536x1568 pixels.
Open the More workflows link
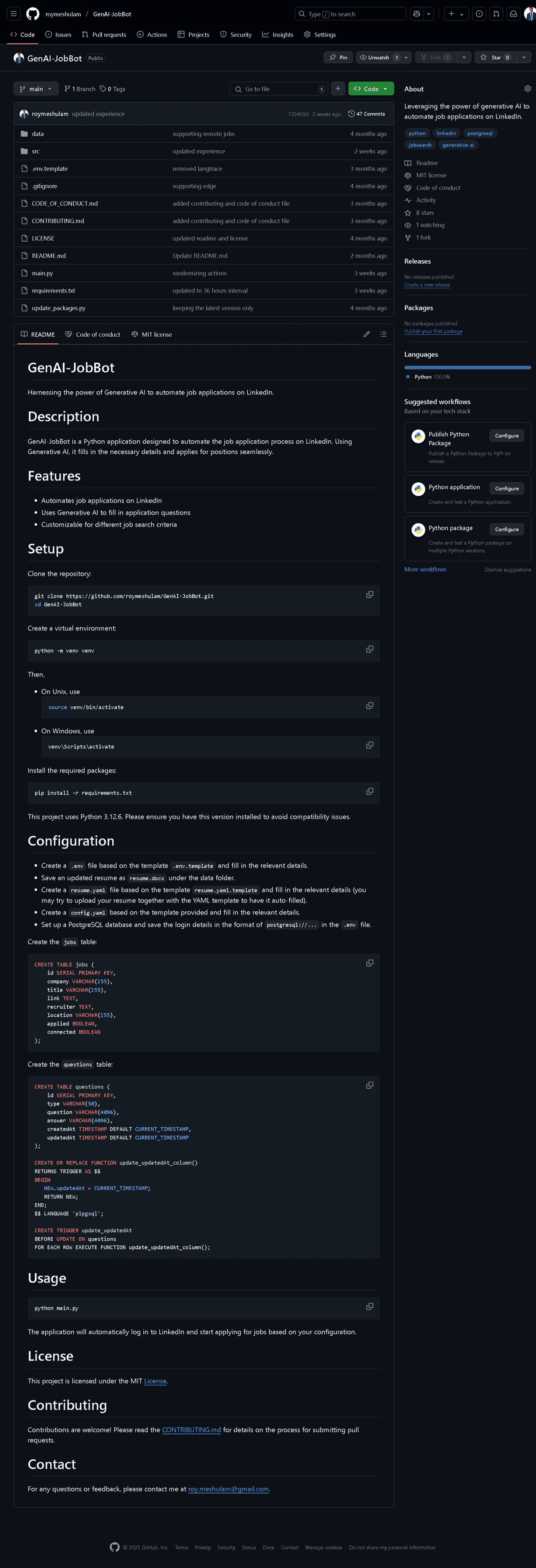click(x=425, y=569)
